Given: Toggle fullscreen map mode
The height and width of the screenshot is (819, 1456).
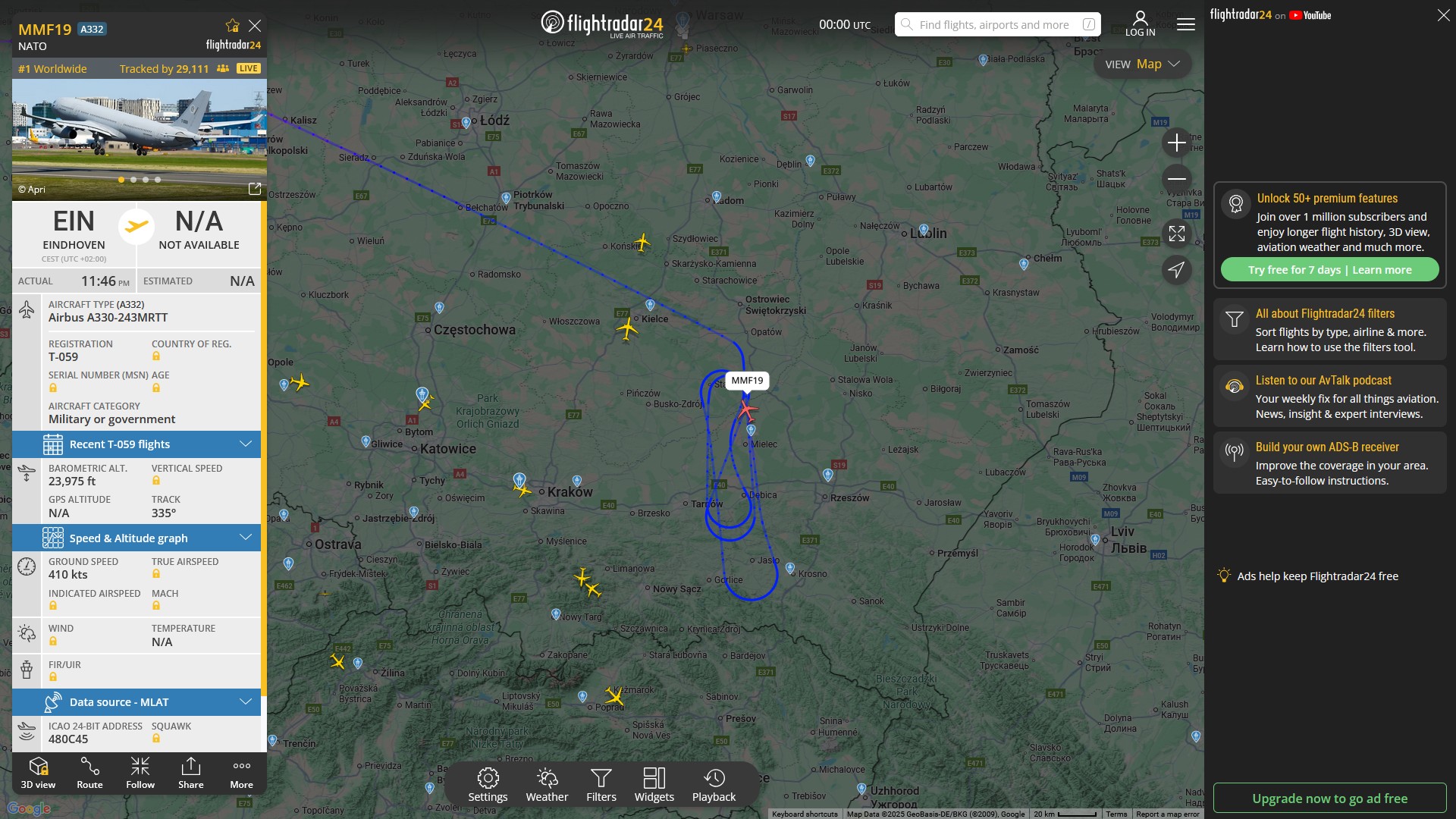Looking at the screenshot, I should point(1177,234).
